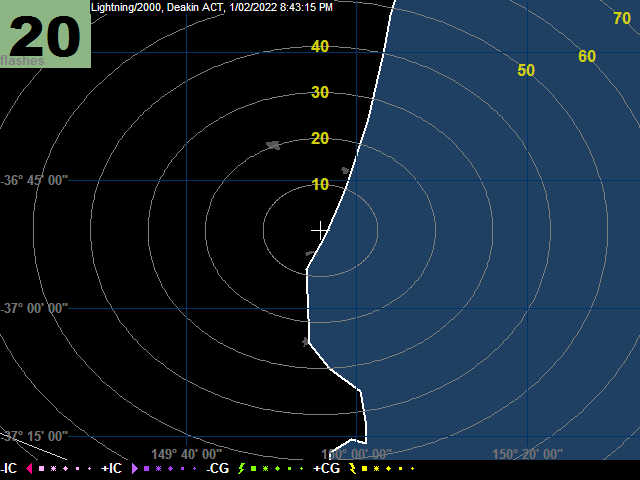640x480 pixels.
Task: Click the 149° 40' 00" longitude label
Action: click(x=187, y=454)
